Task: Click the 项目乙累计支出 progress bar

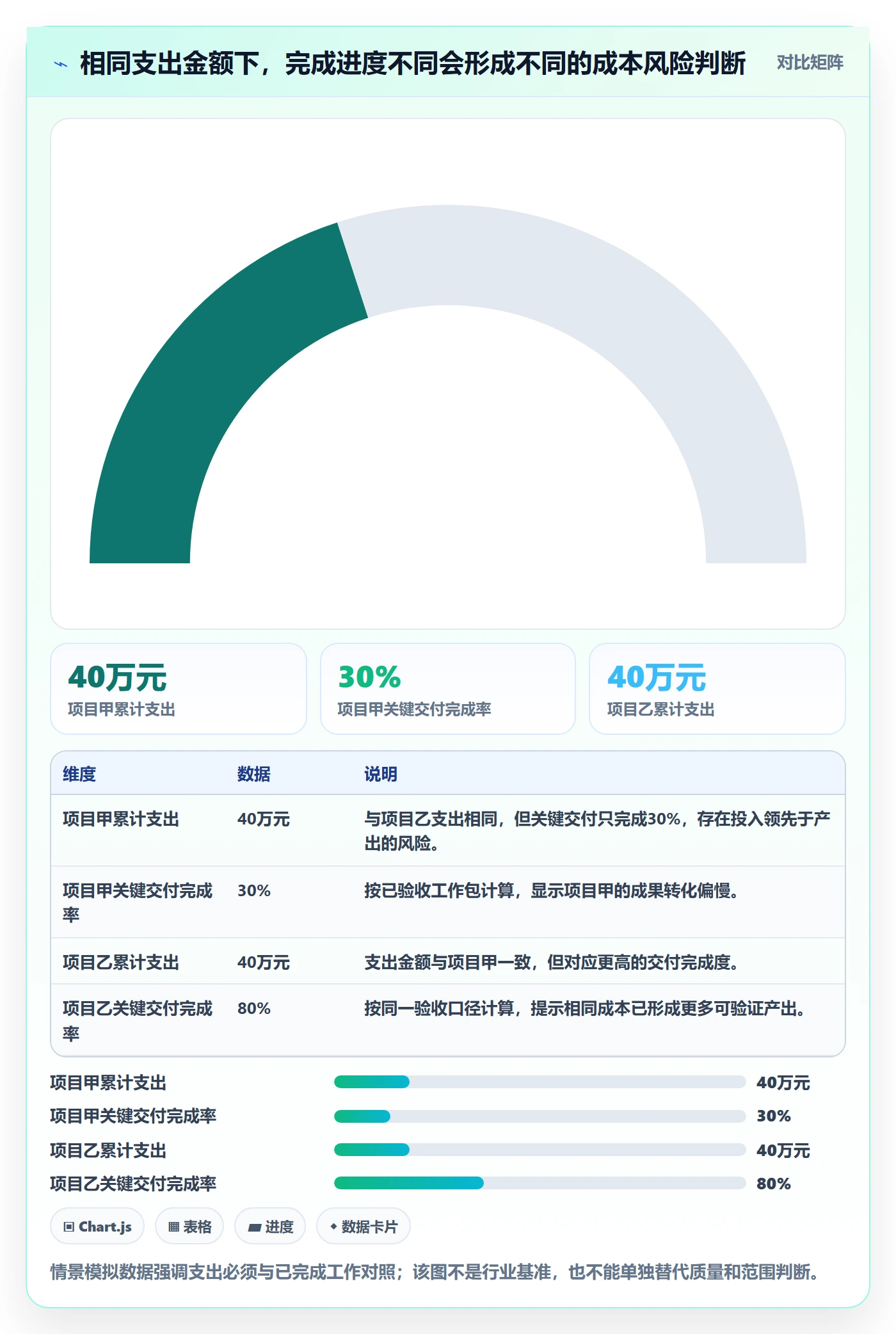Action: [540, 1150]
